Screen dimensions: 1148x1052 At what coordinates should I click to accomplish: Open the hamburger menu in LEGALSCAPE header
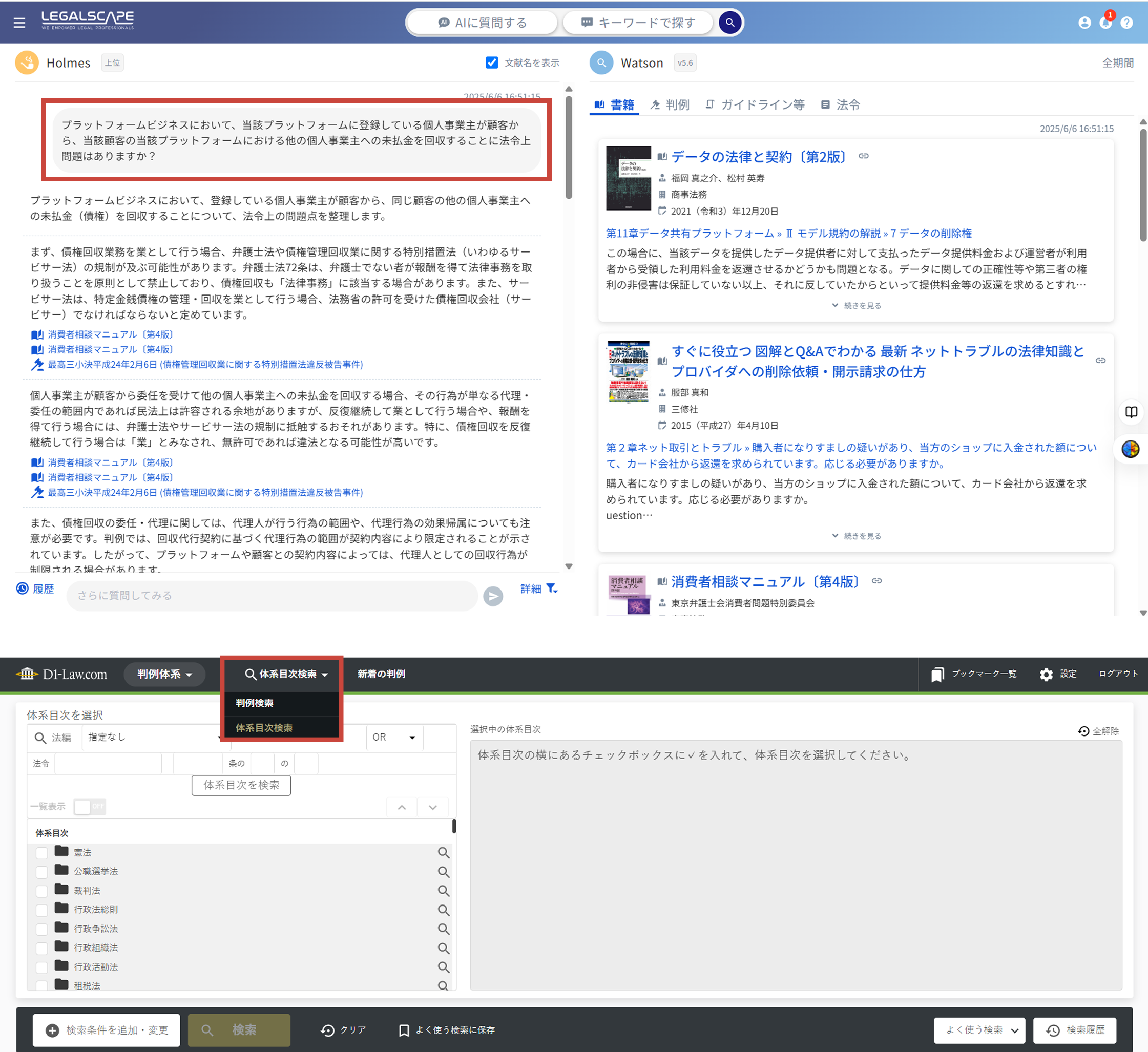19,23
